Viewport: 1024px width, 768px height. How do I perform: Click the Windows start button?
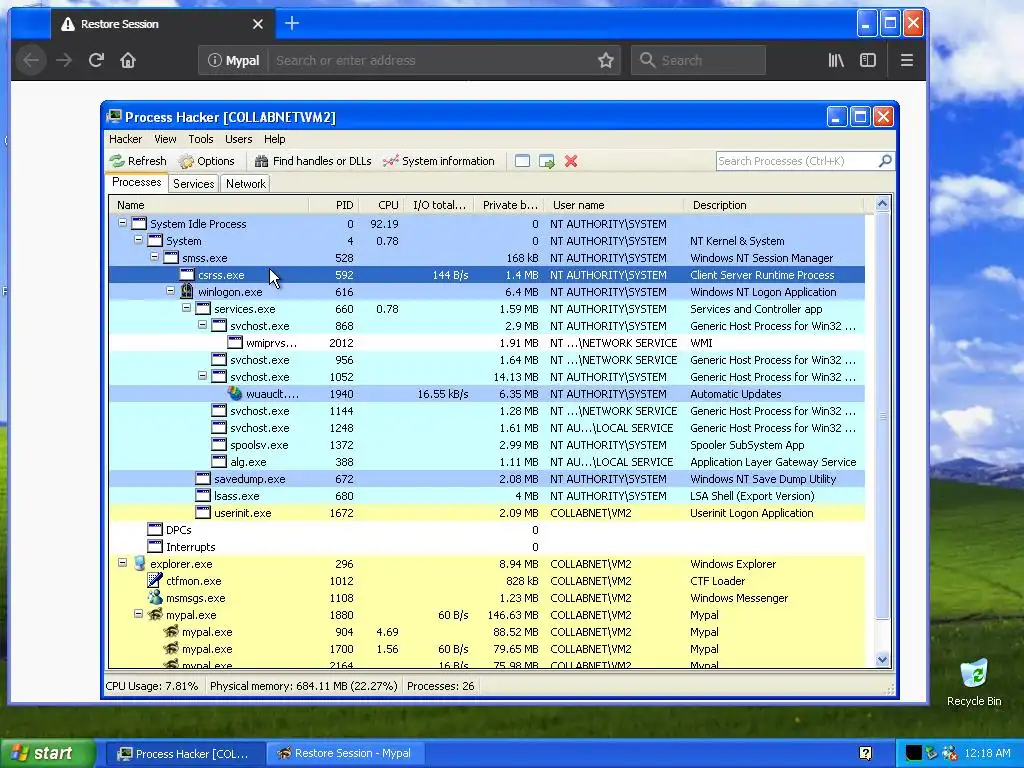click(x=46, y=754)
